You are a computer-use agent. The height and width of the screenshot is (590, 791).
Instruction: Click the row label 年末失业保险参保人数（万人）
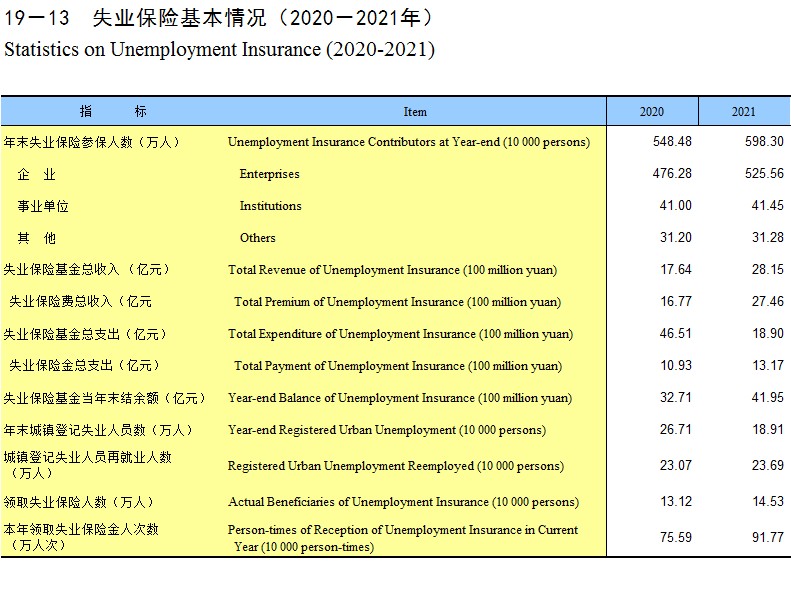coord(91,142)
